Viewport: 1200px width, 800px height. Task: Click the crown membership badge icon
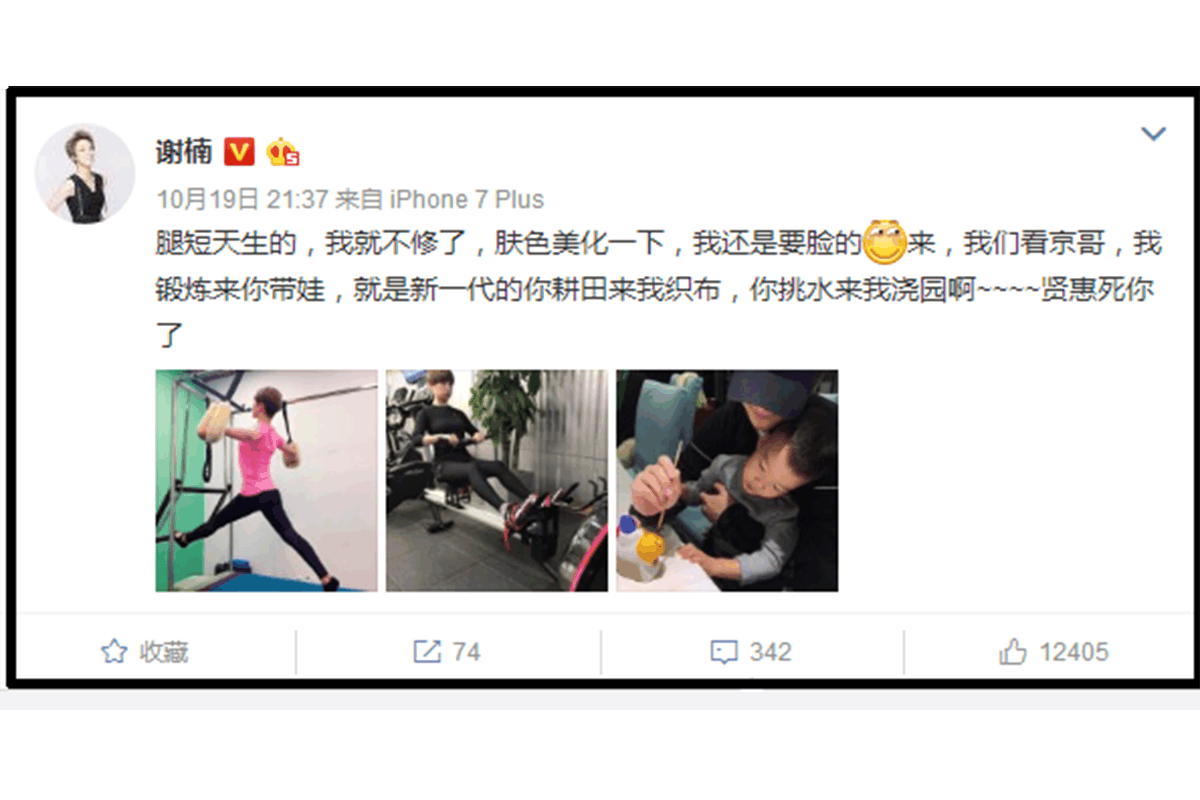click(283, 152)
